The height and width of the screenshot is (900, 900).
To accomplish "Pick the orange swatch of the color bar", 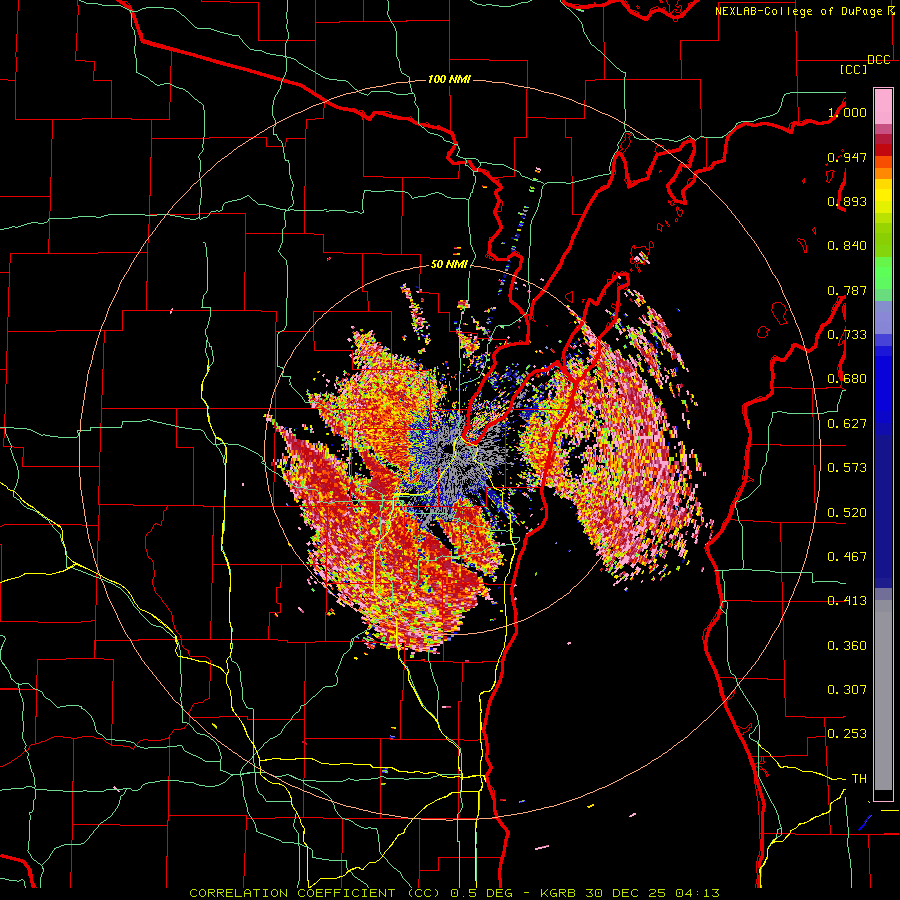I will click(x=883, y=173).
